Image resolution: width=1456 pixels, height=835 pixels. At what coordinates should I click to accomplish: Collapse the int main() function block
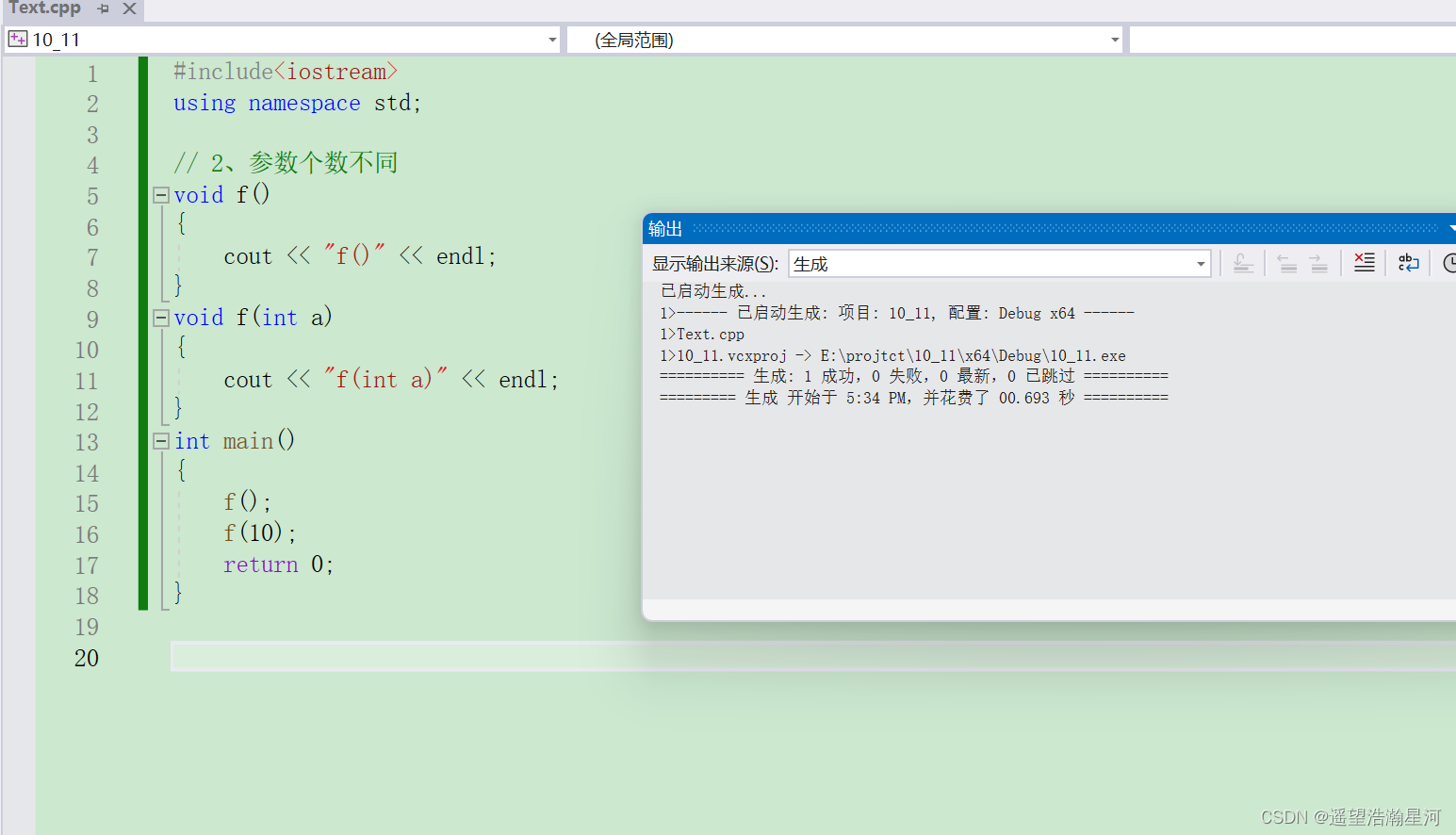pos(161,441)
